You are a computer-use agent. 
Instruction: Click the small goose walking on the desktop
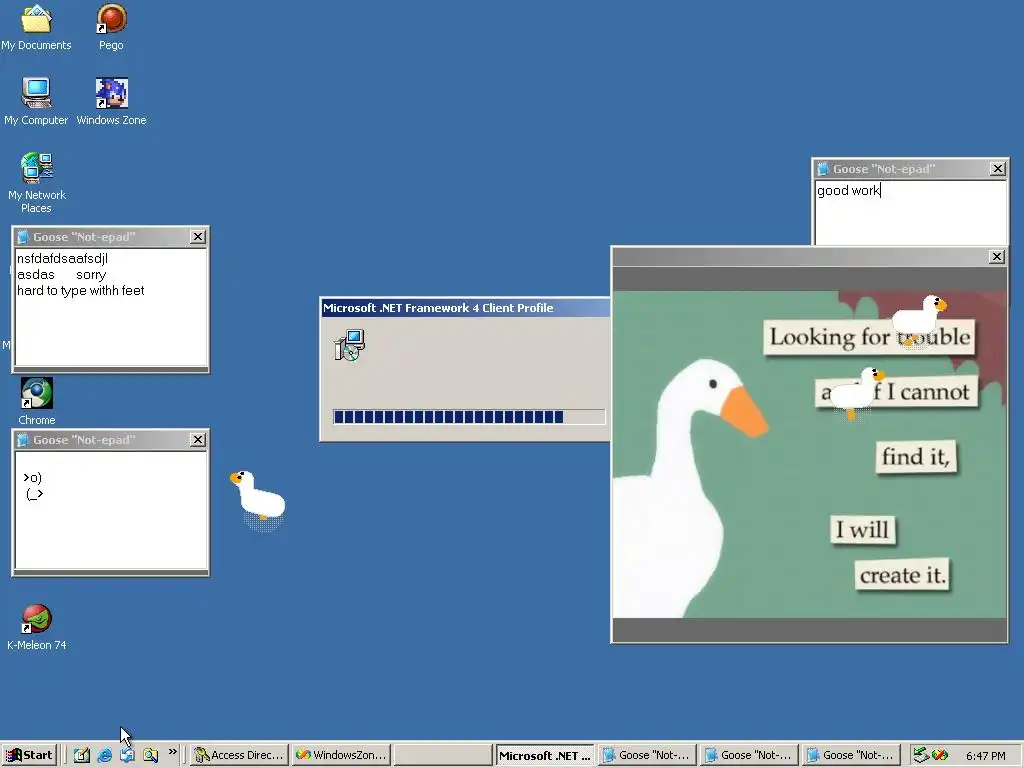pyautogui.click(x=259, y=498)
